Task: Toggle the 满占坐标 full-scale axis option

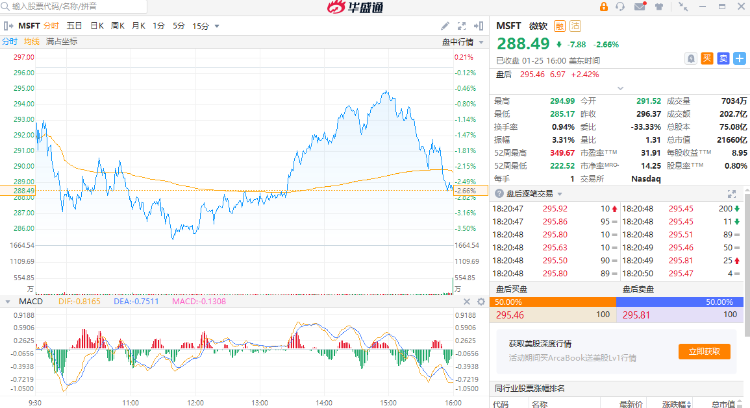Action: (61, 42)
